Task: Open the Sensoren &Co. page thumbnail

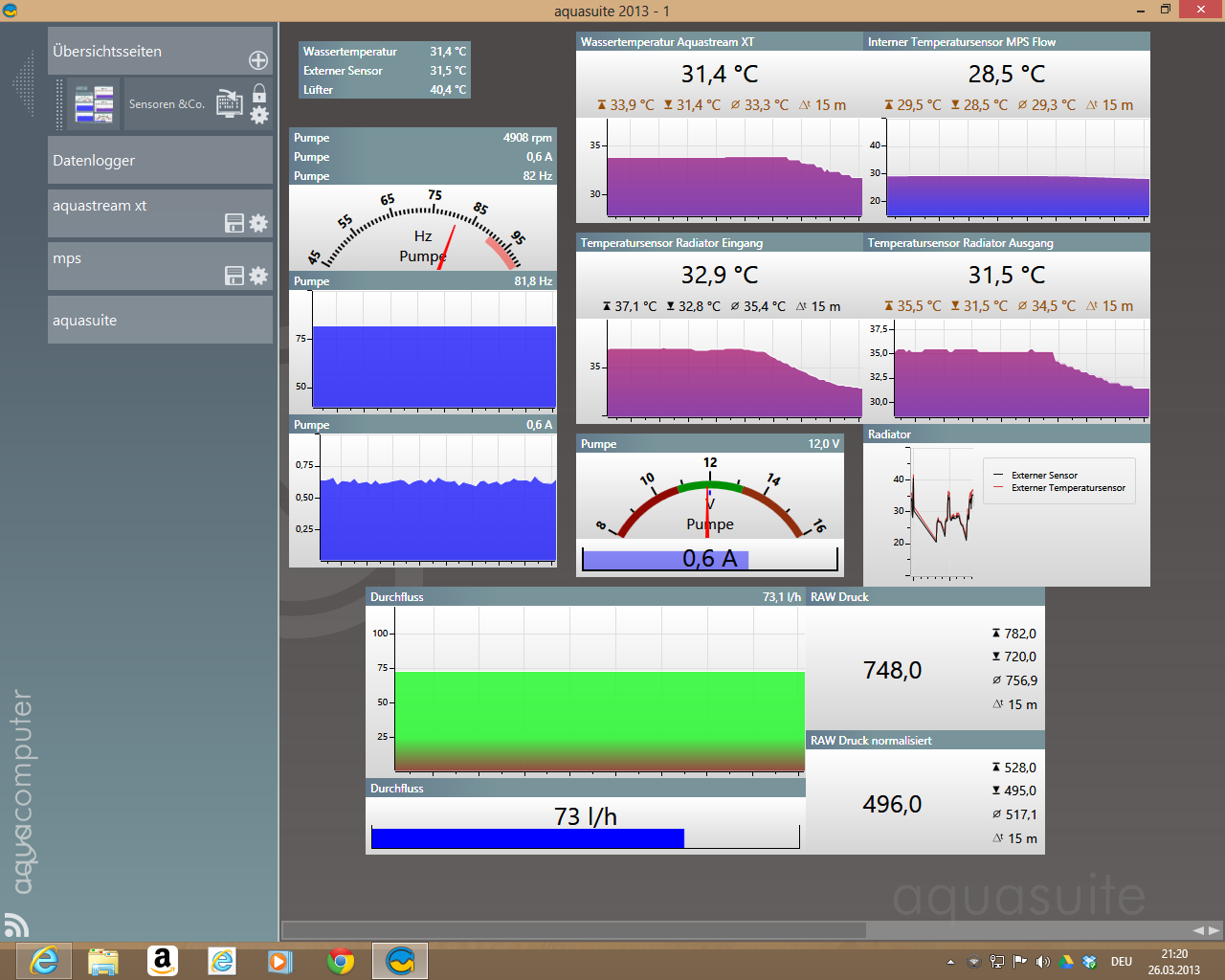Action: [95, 103]
